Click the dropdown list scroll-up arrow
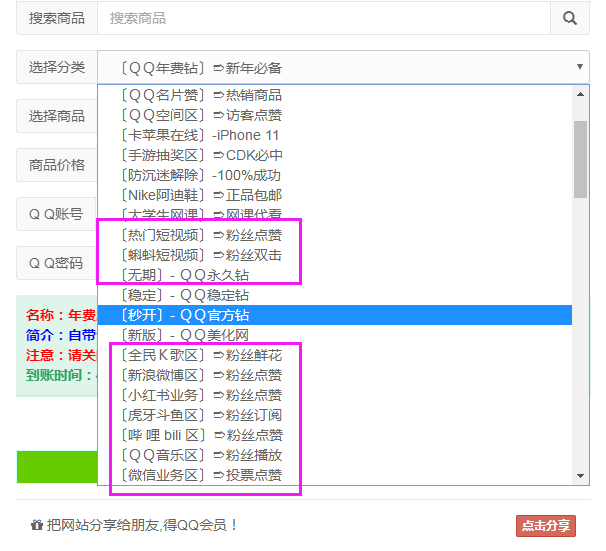The width and height of the screenshot is (606, 551). [x=580, y=95]
